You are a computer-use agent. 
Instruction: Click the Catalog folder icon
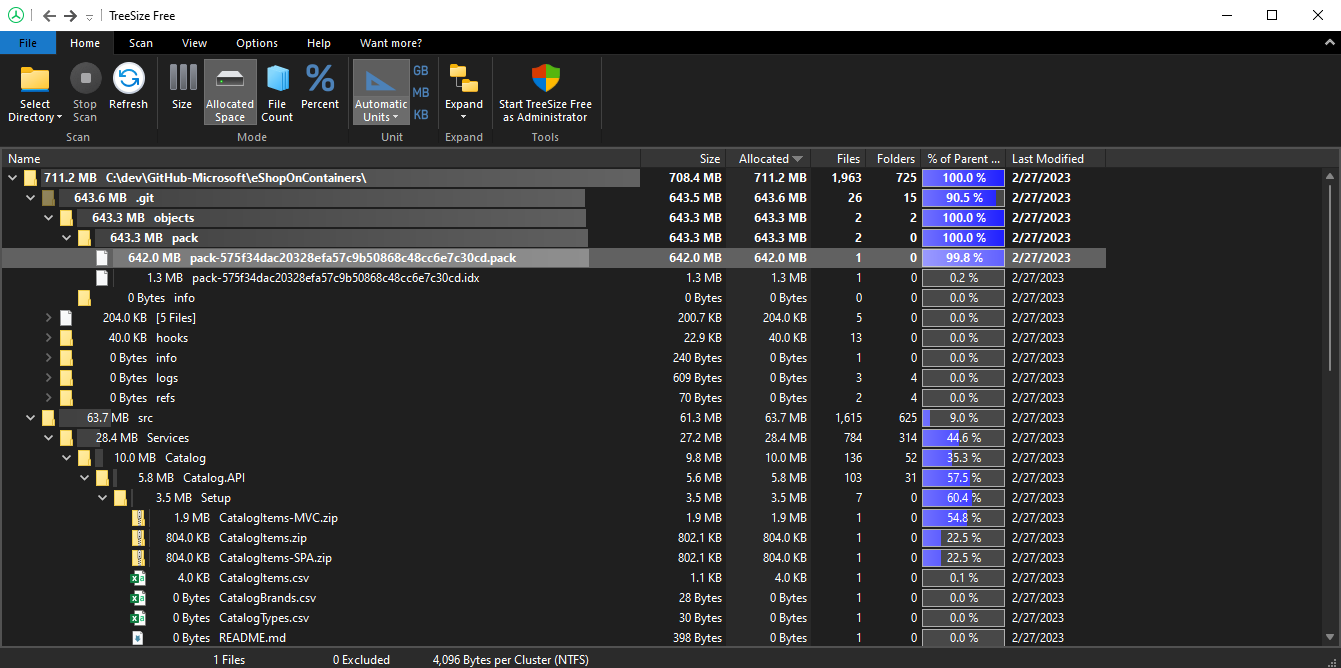(84, 458)
